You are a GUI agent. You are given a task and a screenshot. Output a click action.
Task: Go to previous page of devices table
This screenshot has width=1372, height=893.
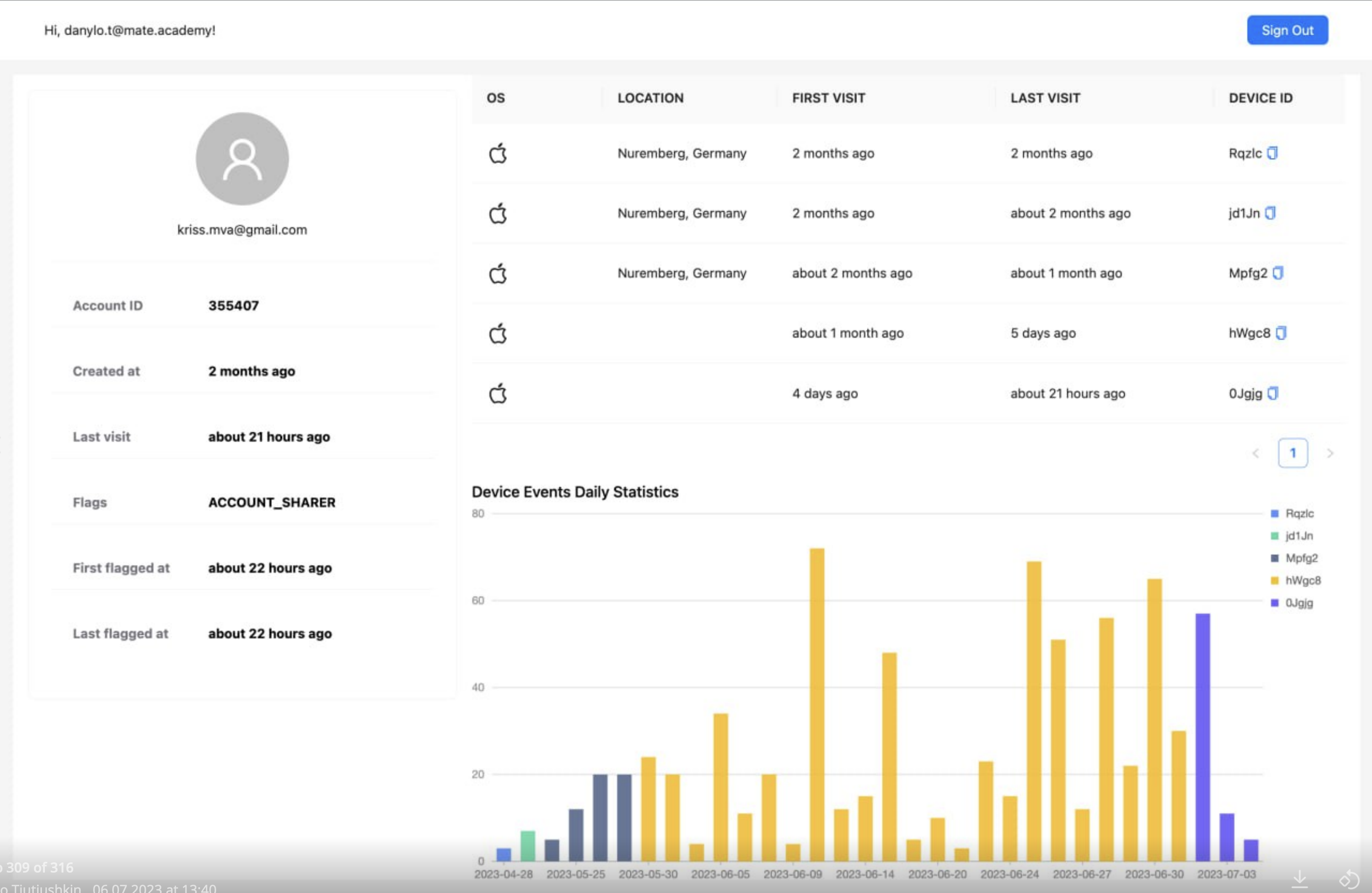pos(1255,453)
